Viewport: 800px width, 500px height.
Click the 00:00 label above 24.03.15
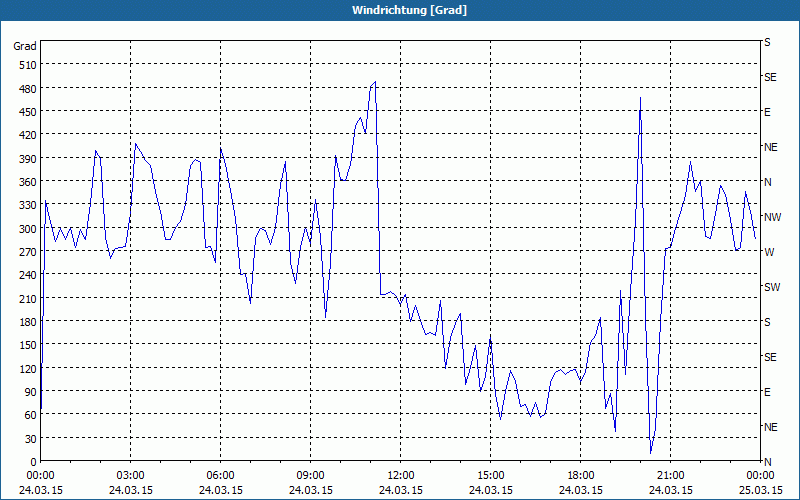pos(40,476)
